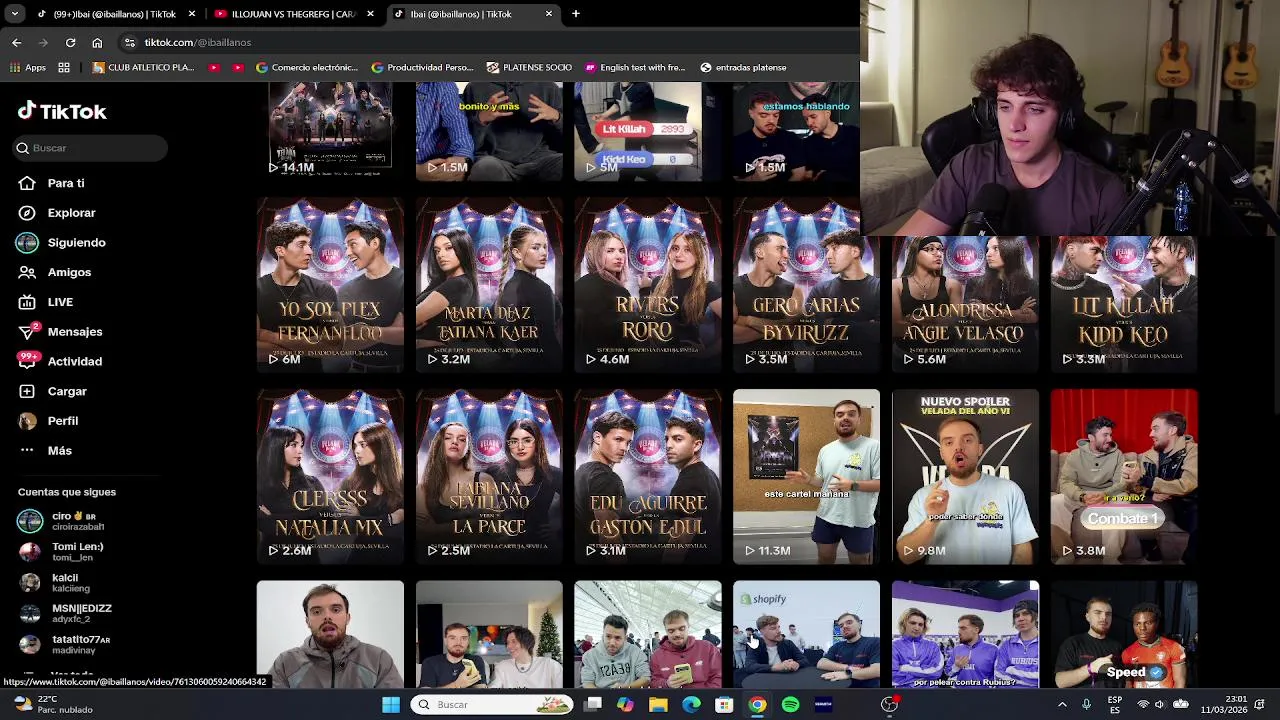Reload the page
The width and height of the screenshot is (1280, 720).
tap(70, 42)
